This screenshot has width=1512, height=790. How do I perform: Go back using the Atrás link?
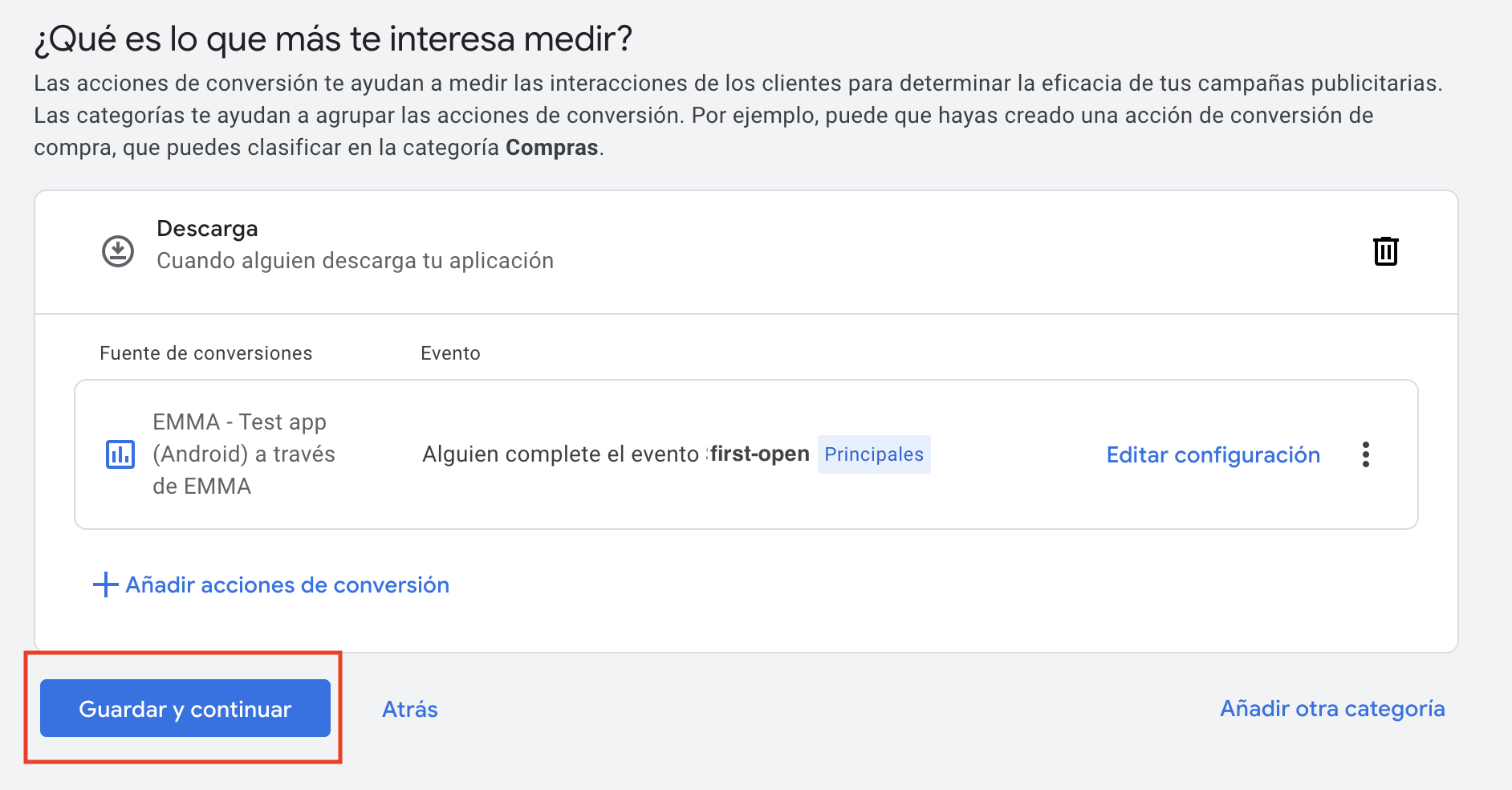coord(409,709)
